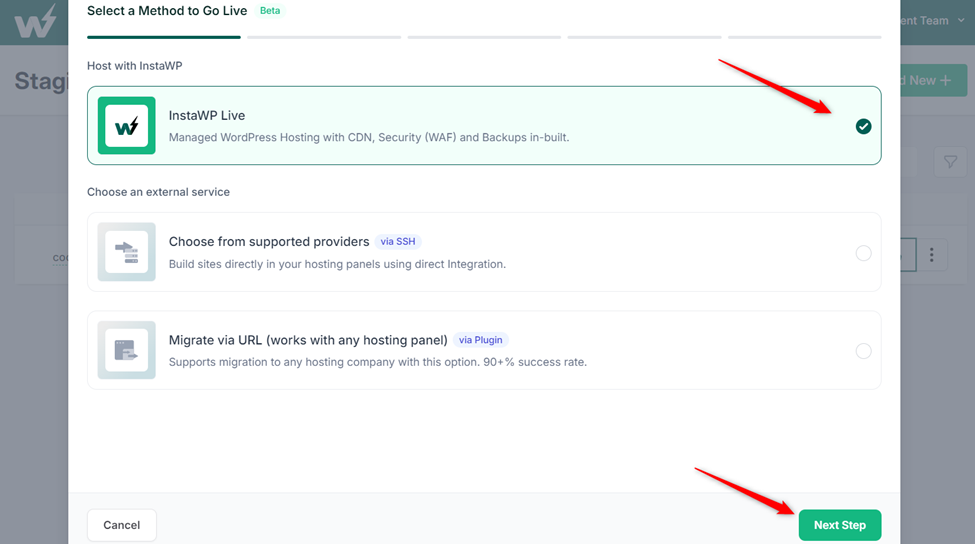This screenshot has width=975, height=544.
Task: Click "Choose from supported providers" title
Action: (269, 241)
